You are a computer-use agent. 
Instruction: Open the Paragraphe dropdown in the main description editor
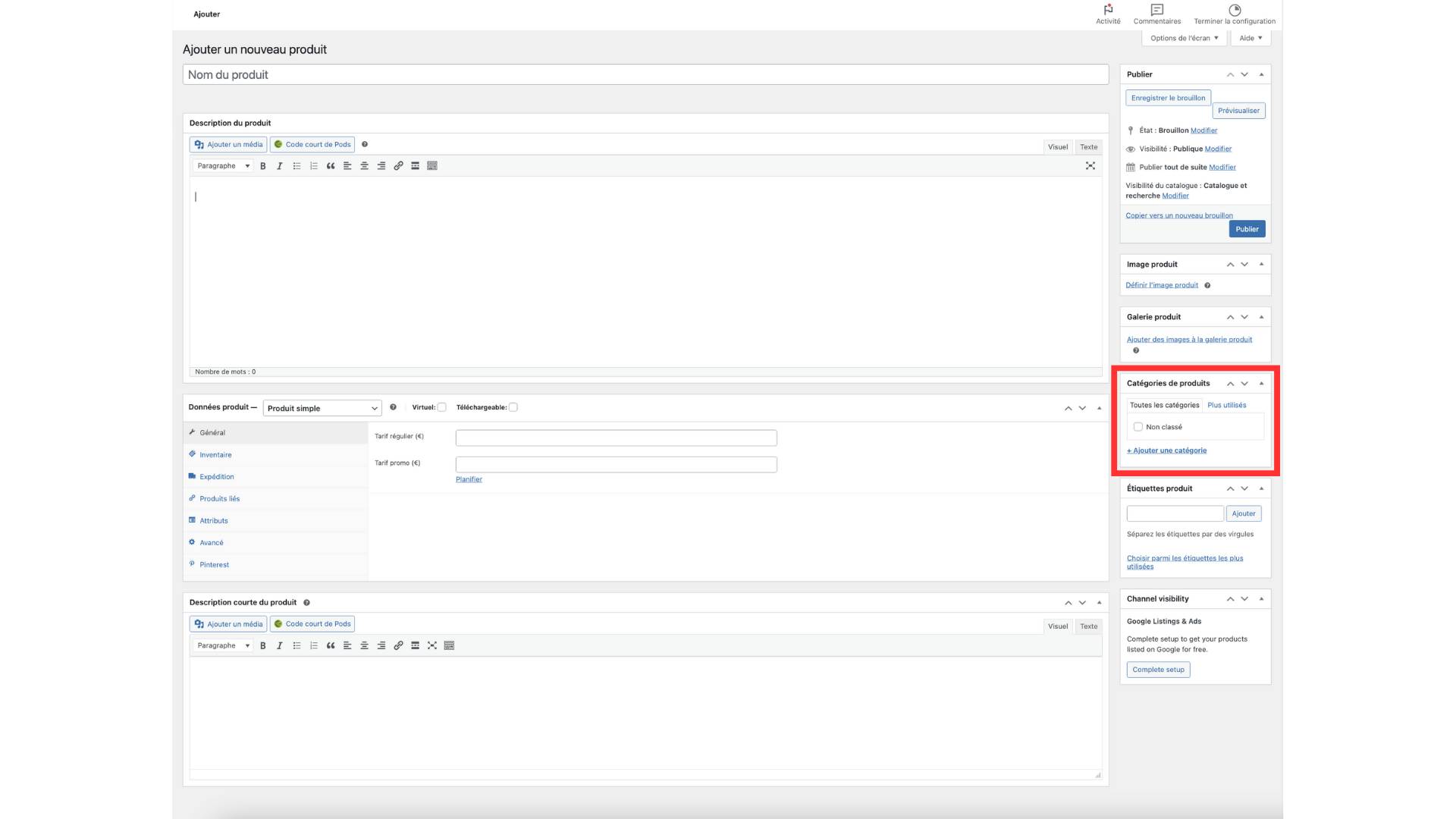[x=223, y=166]
